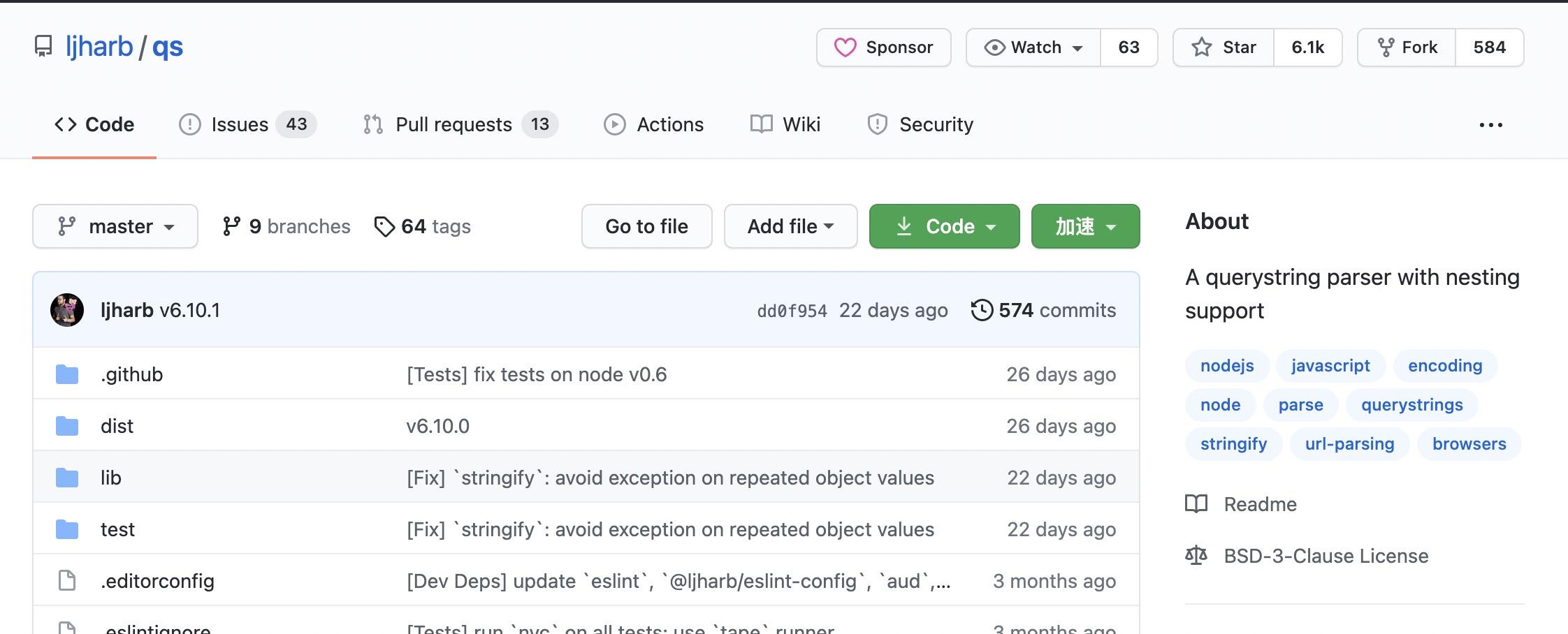Click the tag icon beside 64 tags
The image size is (1568, 634).
pos(386,226)
